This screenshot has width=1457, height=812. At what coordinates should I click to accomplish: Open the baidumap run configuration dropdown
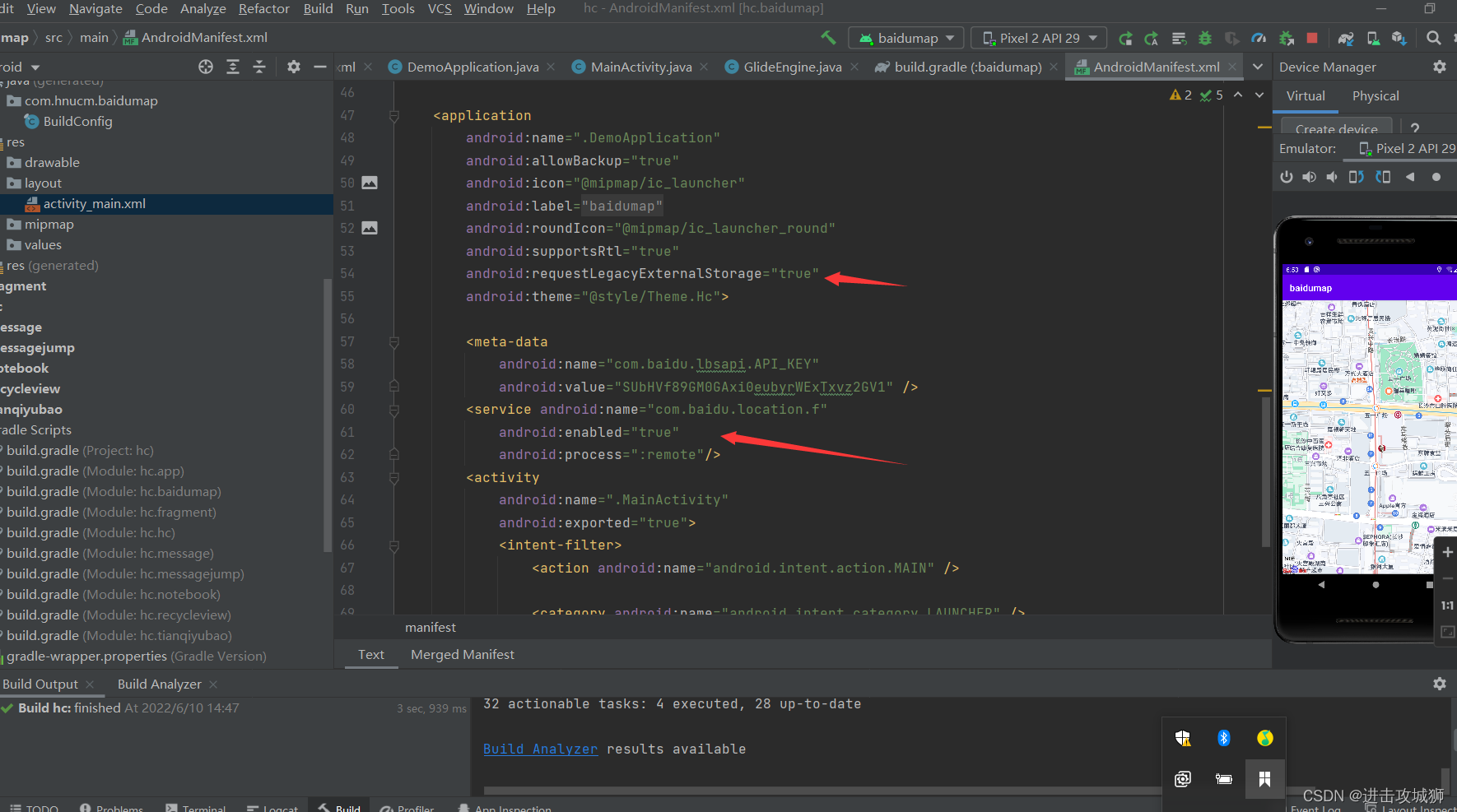[905, 37]
